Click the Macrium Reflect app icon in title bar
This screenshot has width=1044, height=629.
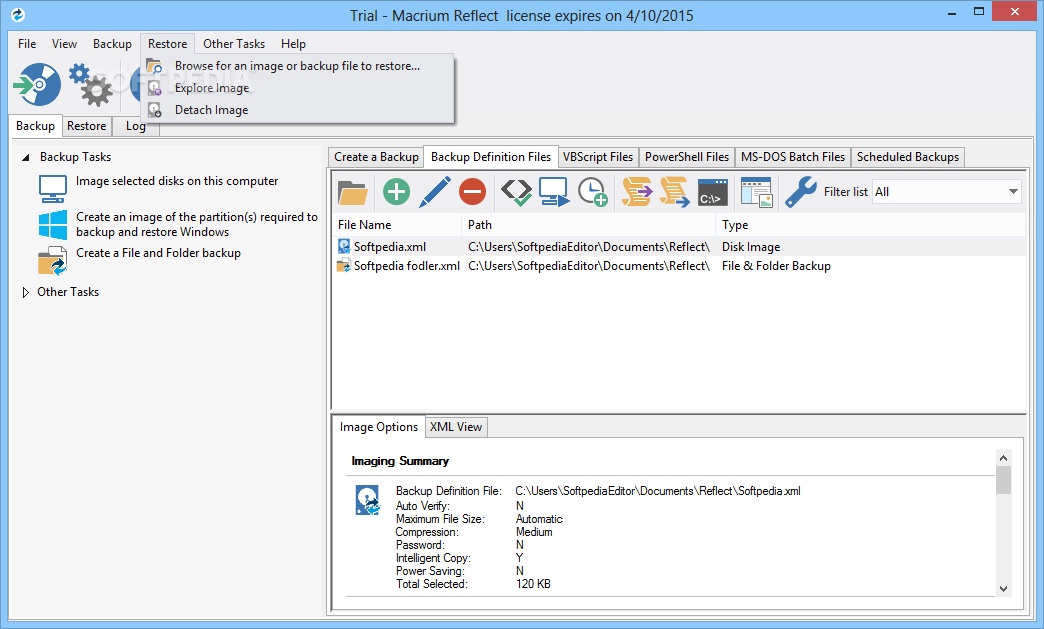coord(18,15)
